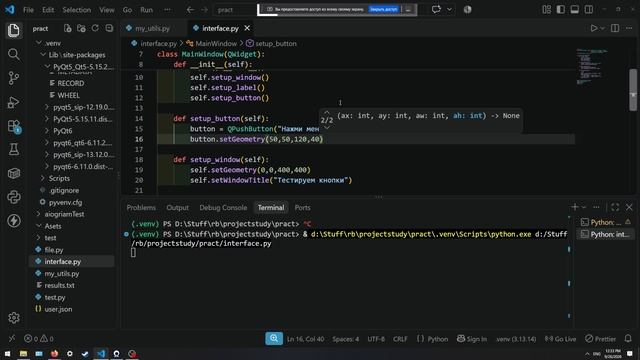Switch to Output panel tab
Image resolution: width=640 pixels, height=360 pixels.
[x=178, y=207]
